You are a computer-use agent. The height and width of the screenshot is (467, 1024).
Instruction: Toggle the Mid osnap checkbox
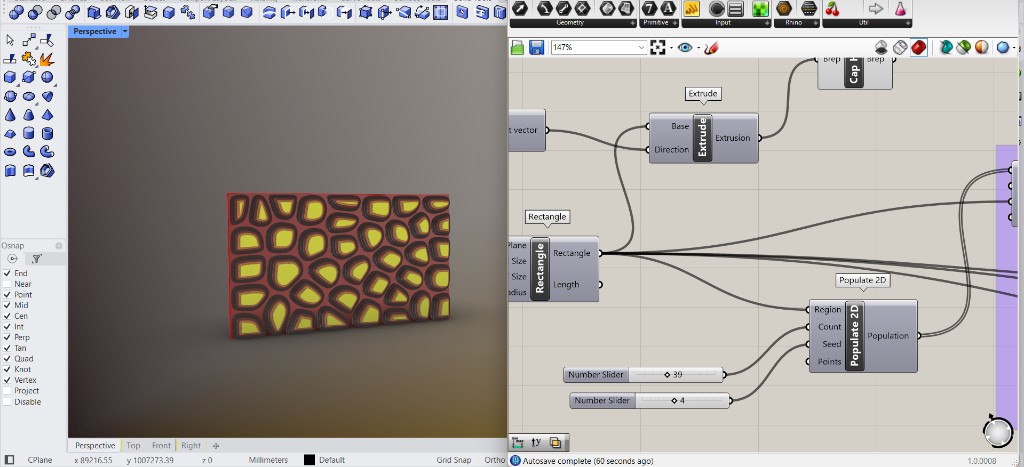7,305
